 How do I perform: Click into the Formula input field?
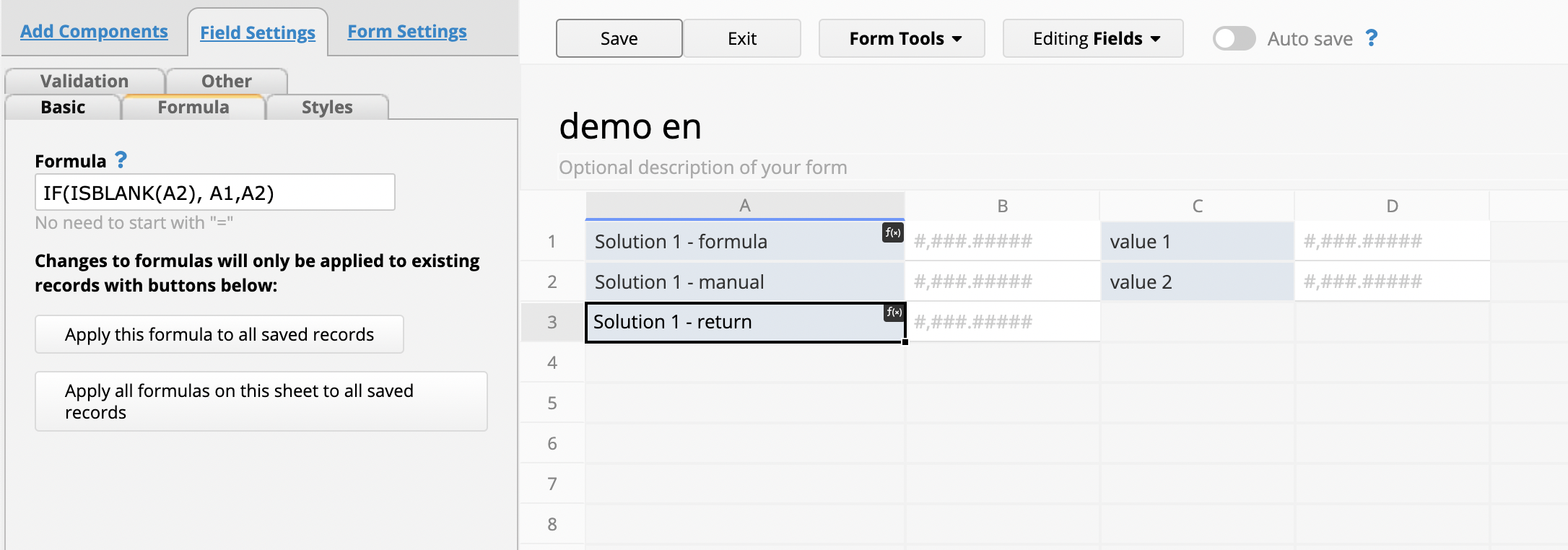(214, 193)
